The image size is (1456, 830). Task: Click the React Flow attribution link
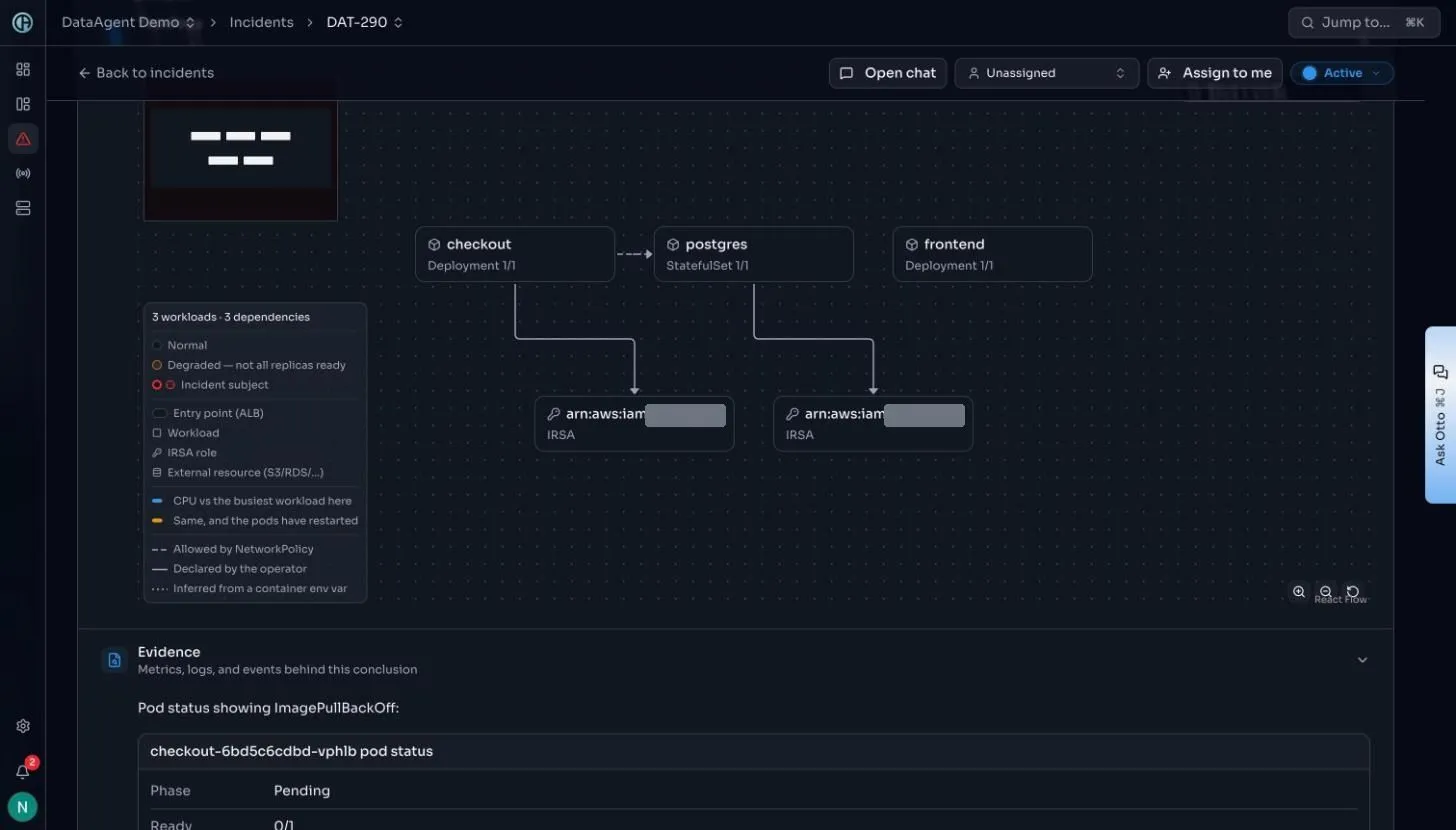click(1340, 600)
